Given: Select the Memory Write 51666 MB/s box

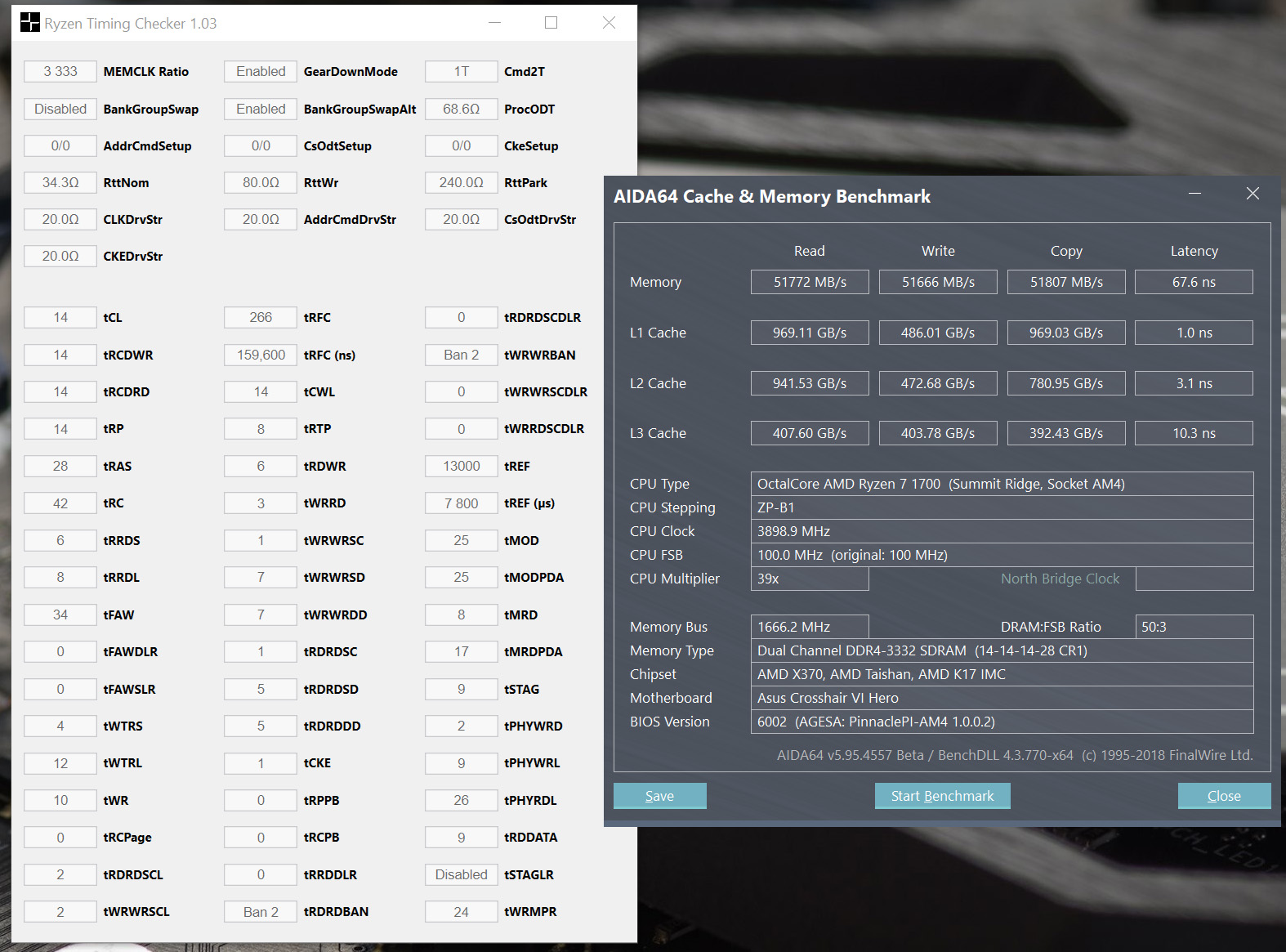Looking at the screenshot, I should (x=938, y=282).
